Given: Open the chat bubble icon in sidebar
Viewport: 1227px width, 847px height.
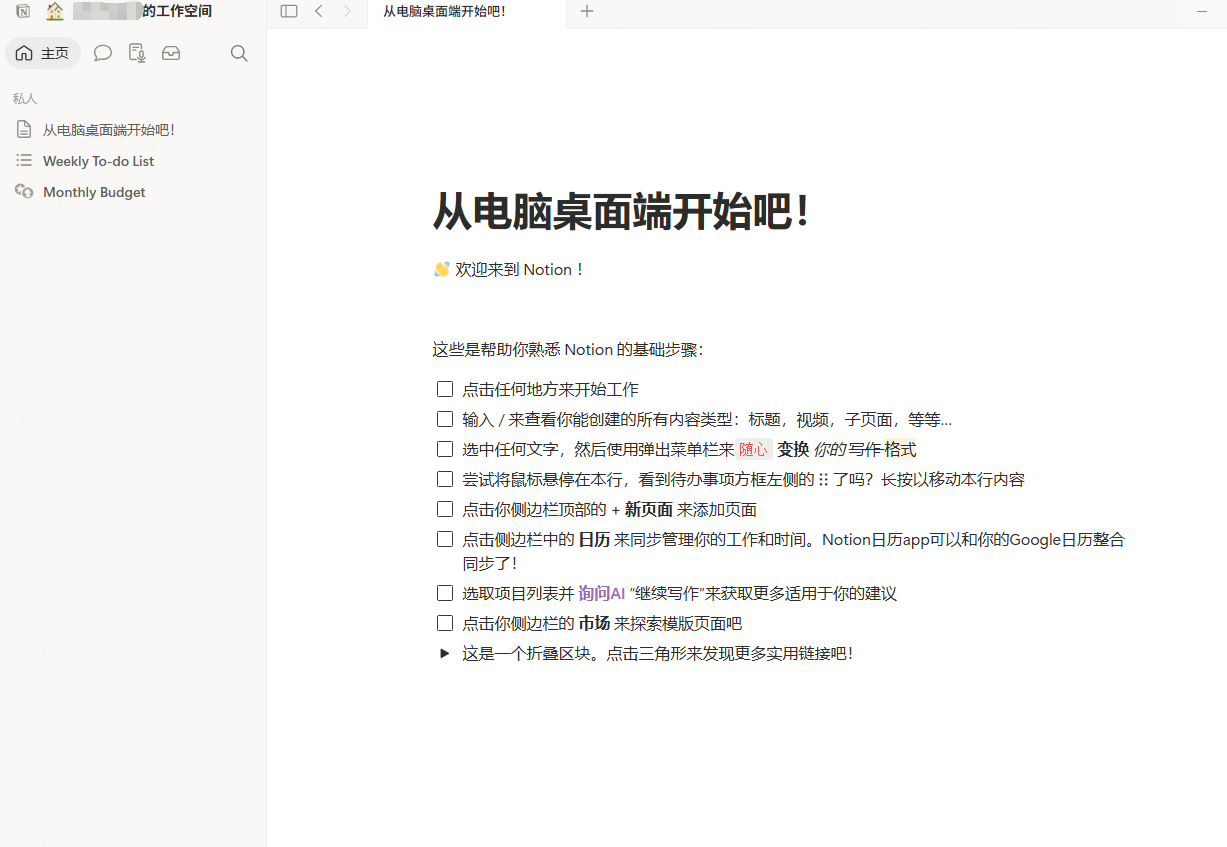Looking at the screenshot, I should tap(102, 53).
